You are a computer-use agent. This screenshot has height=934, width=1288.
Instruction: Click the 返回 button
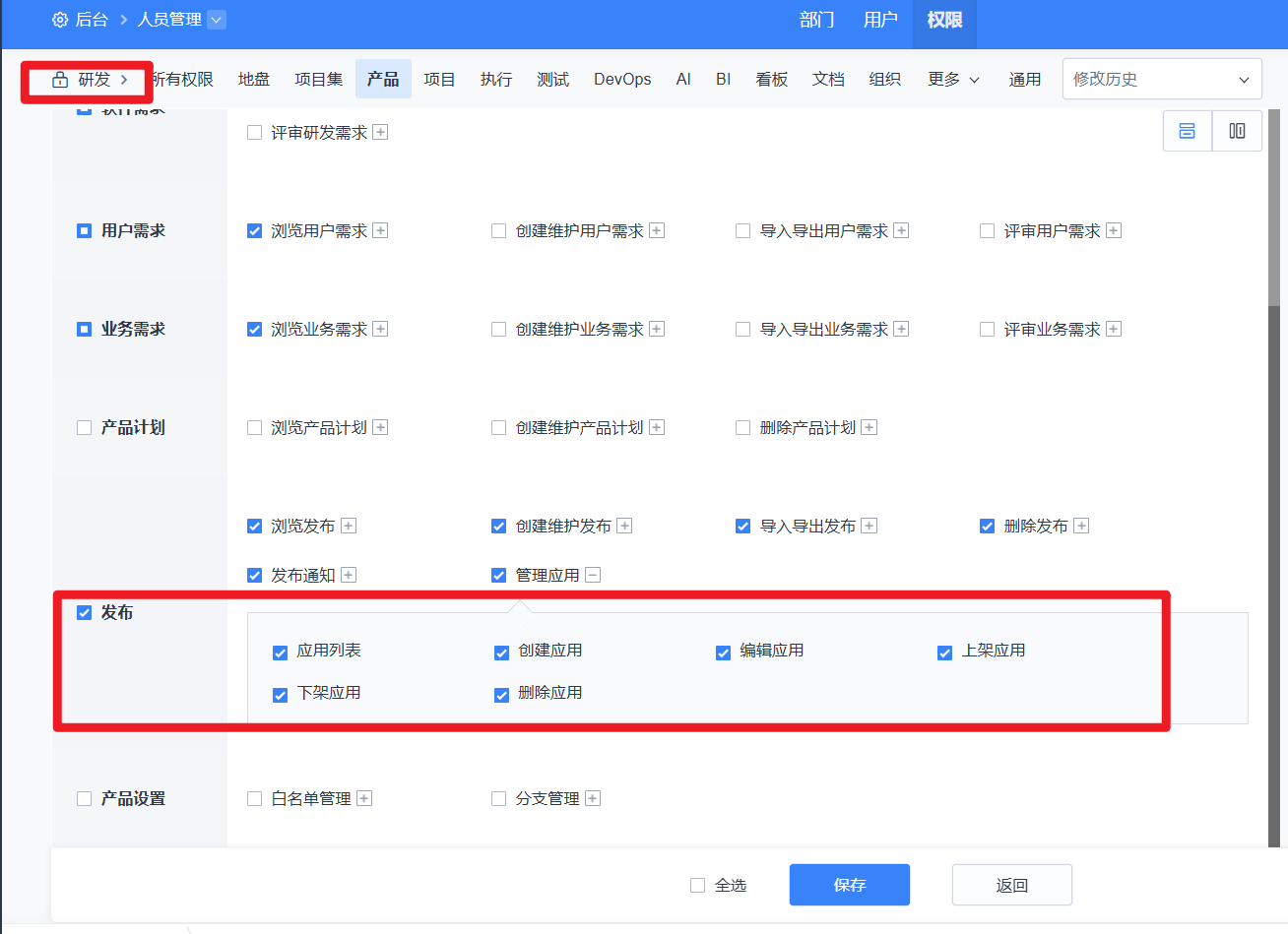1011,885
